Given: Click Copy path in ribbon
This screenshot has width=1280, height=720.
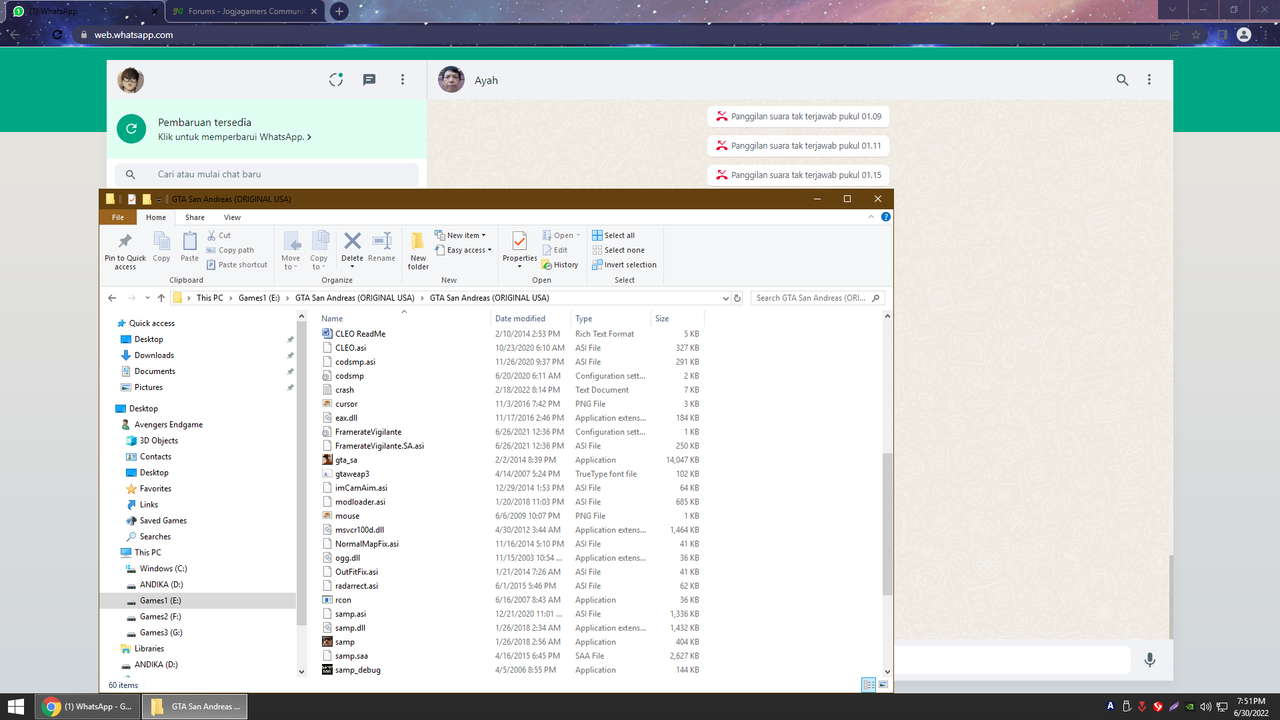Looking at the screenshot, I should [230, 250].
